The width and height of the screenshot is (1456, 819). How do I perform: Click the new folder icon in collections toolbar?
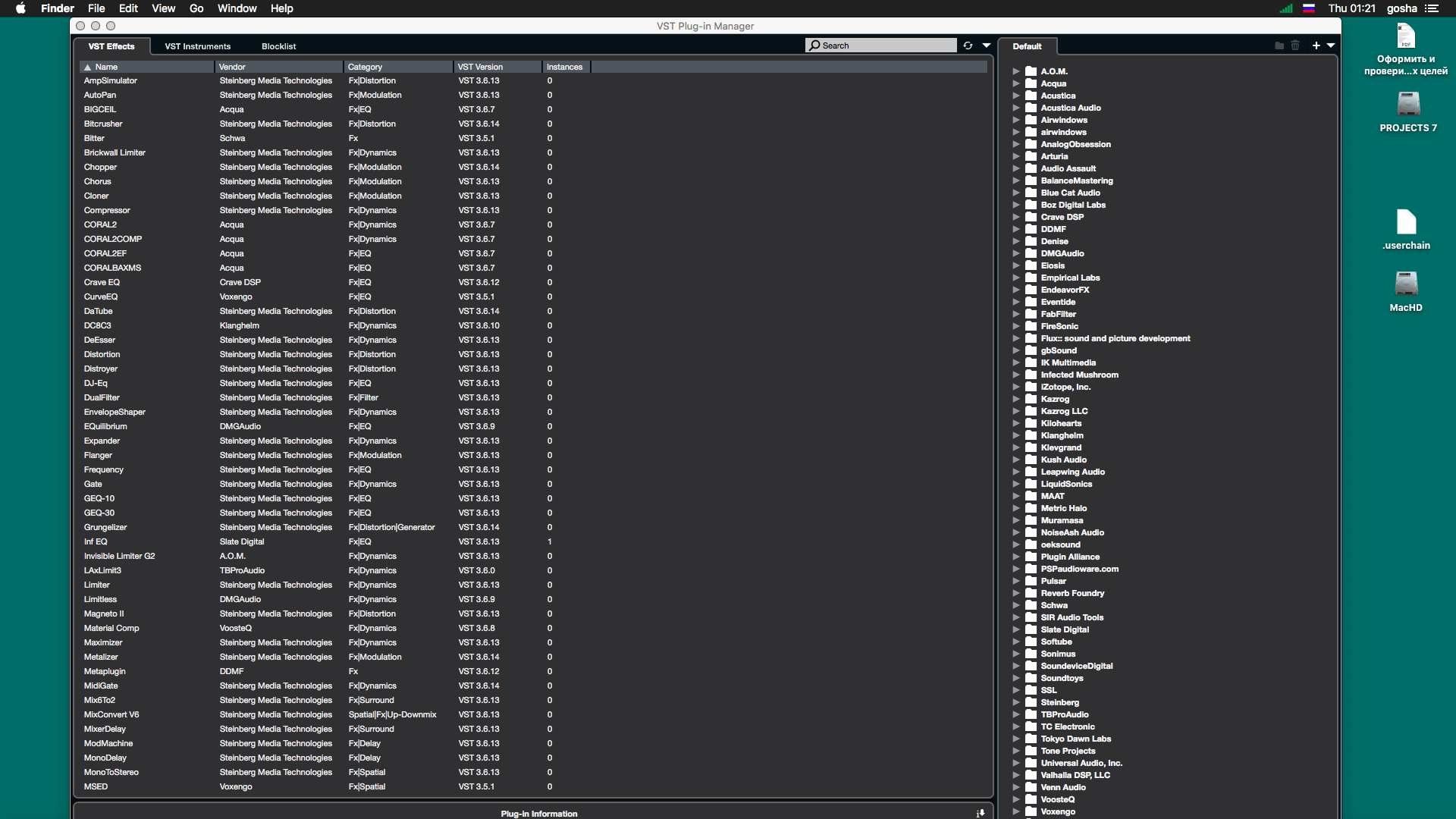tap(1279, 45)
